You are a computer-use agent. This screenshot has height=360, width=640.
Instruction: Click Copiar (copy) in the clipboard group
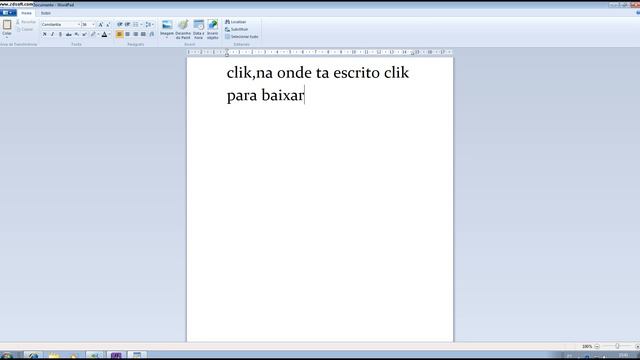click(x=25, y=29)
